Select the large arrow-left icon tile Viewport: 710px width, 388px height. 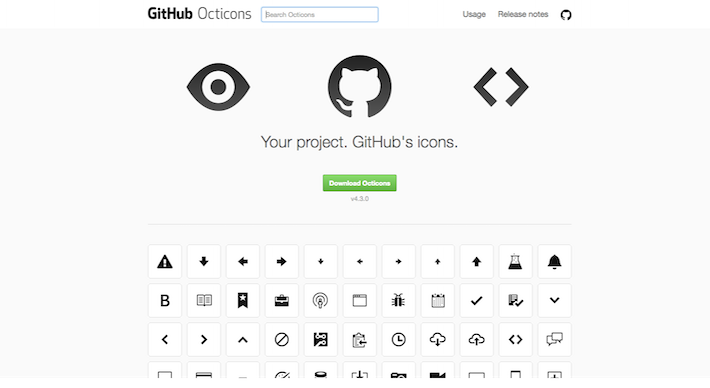tap(243, 262)
